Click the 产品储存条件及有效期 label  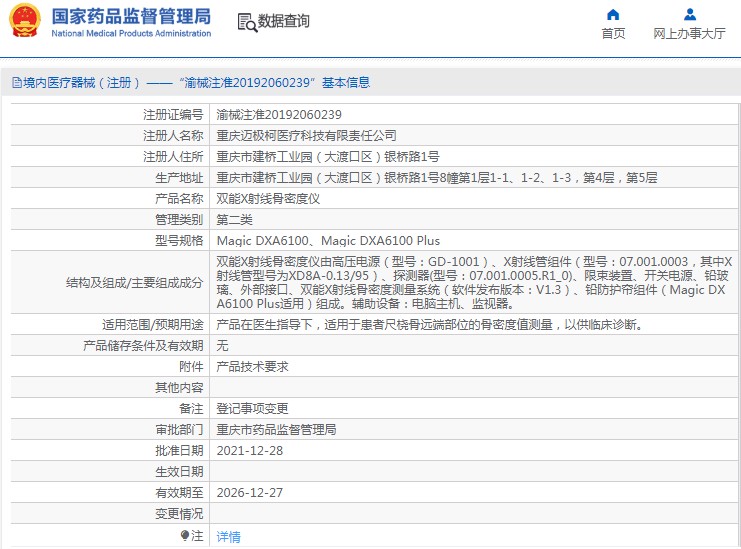[143, 346]
